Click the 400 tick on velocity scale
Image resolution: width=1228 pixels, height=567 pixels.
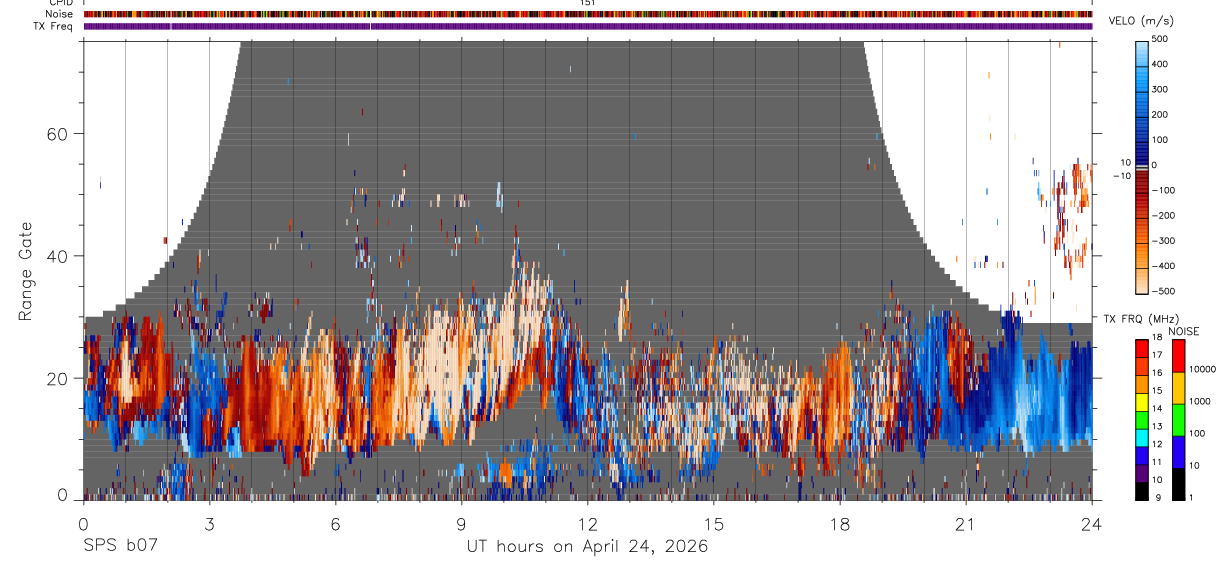tap(1161, 64)
